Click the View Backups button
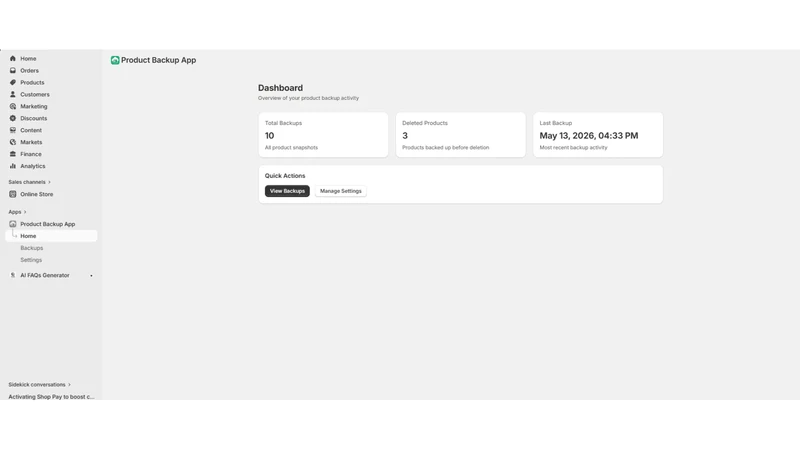This screenshot has height=450, width=800. 287,191
